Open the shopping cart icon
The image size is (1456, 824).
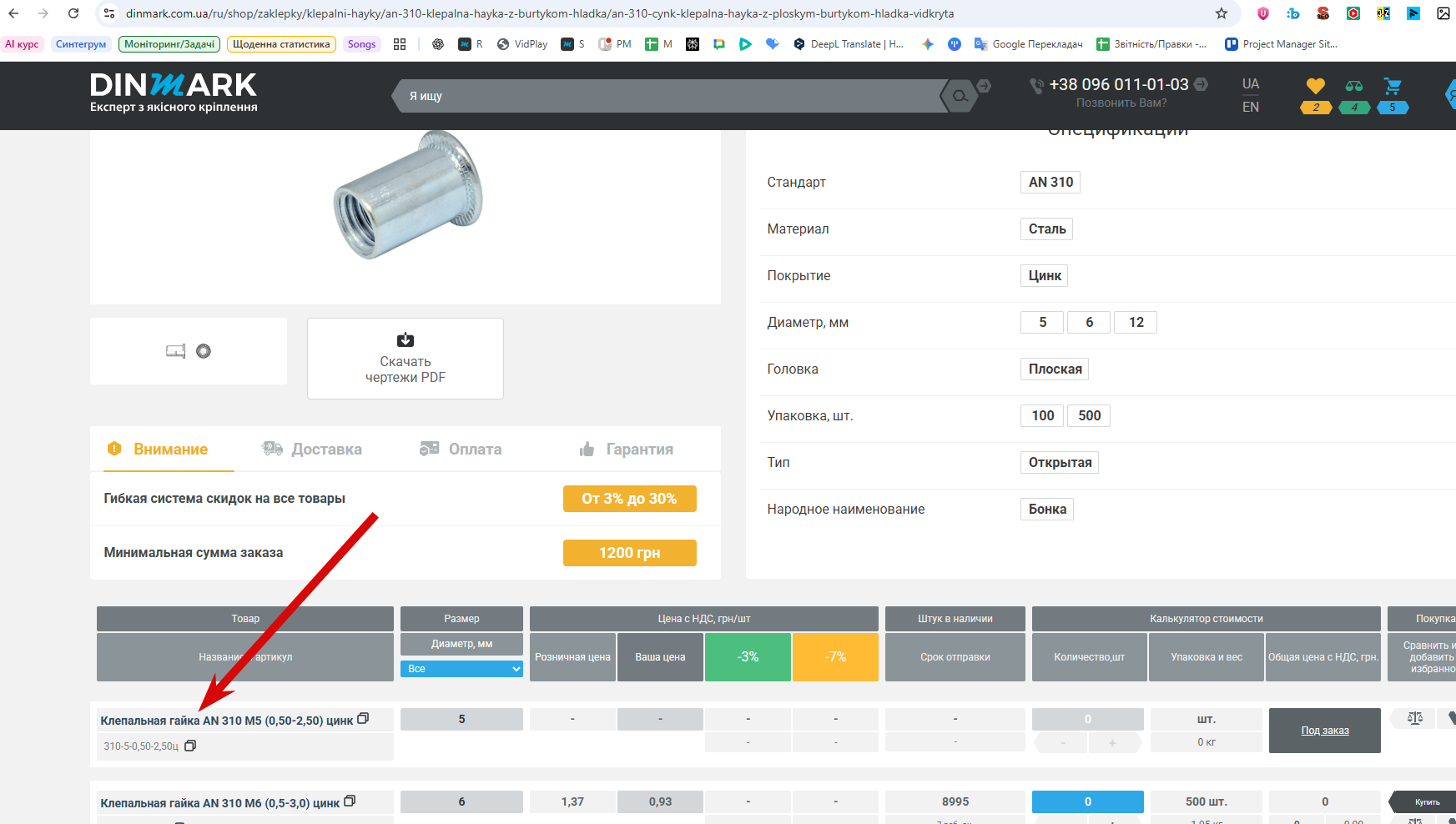point(1393,86)
